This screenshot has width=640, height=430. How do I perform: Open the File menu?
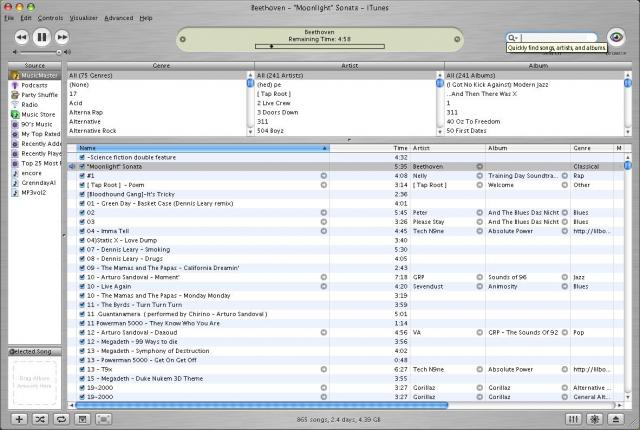coord(9,18)
